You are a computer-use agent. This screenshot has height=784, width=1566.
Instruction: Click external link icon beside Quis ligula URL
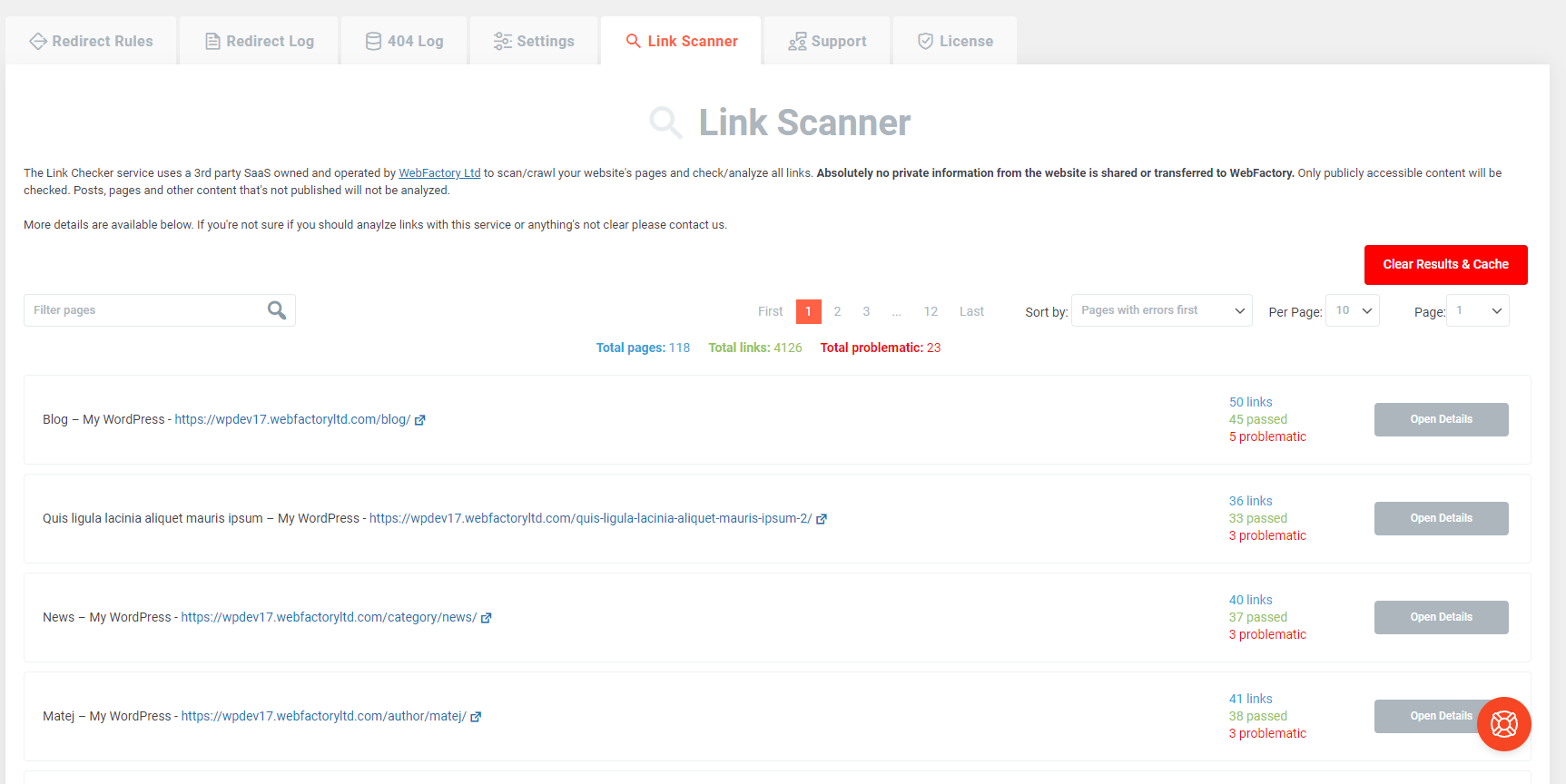point(822,519)
